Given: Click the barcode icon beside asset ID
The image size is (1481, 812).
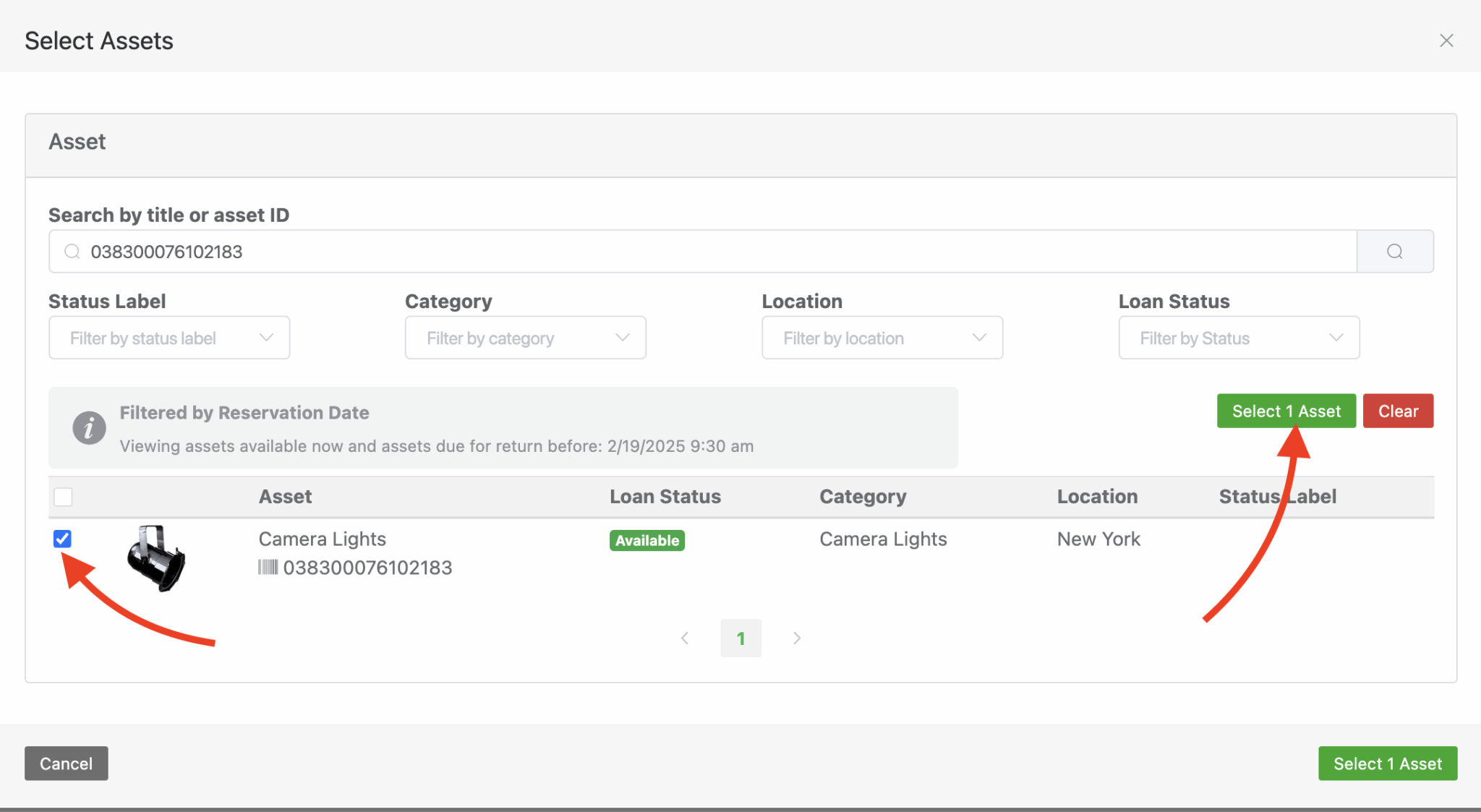Looking at the screenshot, I should coord(268,568).
